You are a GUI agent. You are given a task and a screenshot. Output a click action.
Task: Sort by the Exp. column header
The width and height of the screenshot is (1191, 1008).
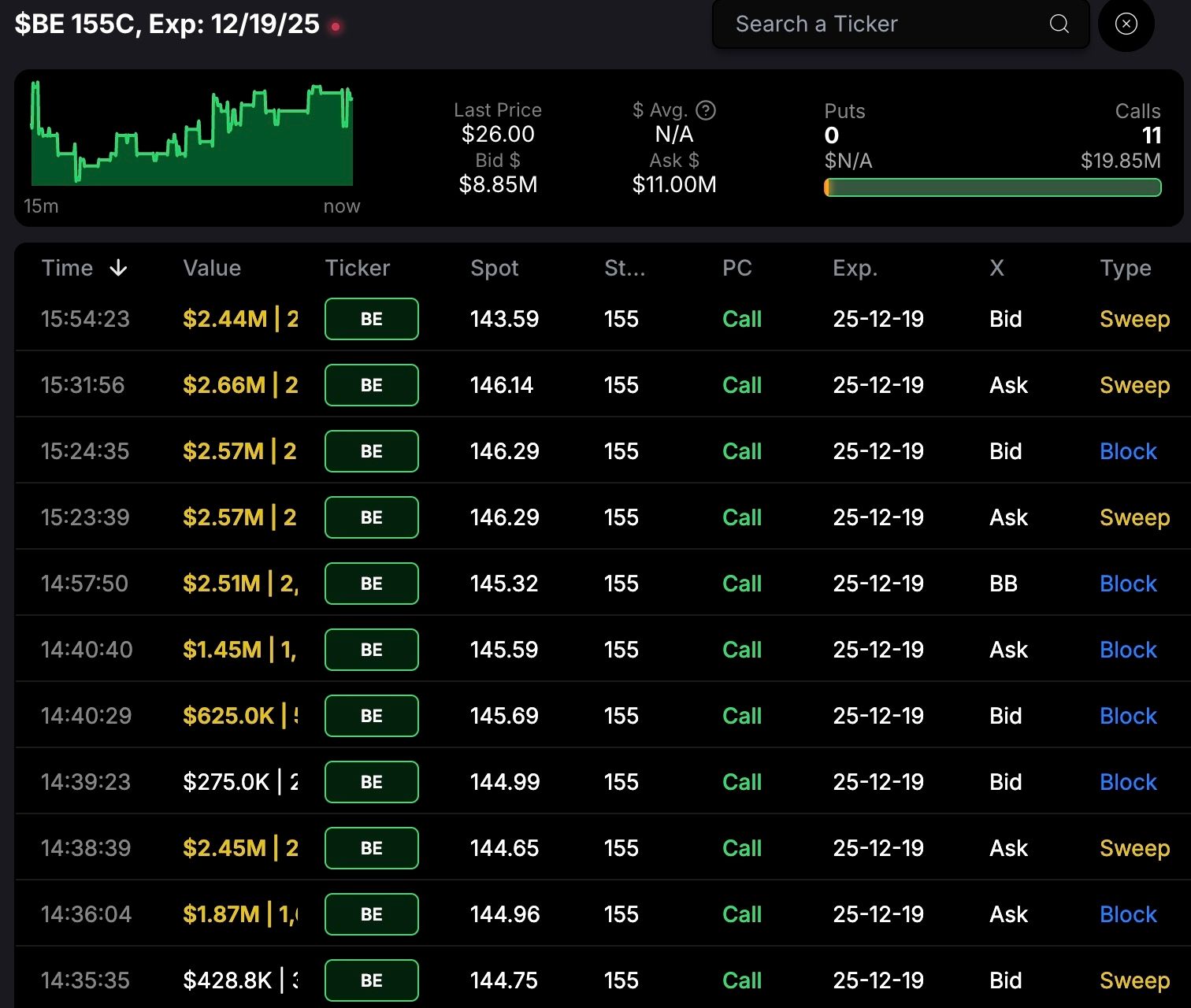point(855,269)
